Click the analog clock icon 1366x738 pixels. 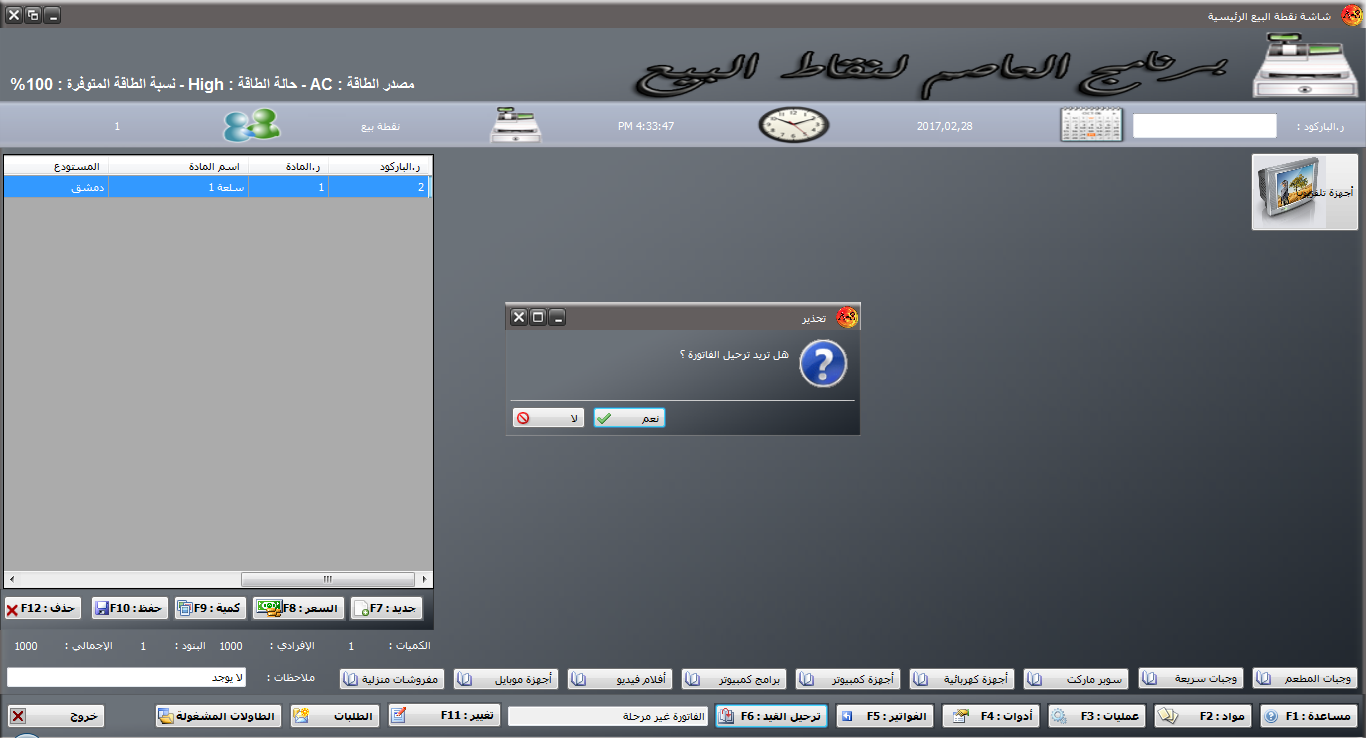[x=794, y=125]
